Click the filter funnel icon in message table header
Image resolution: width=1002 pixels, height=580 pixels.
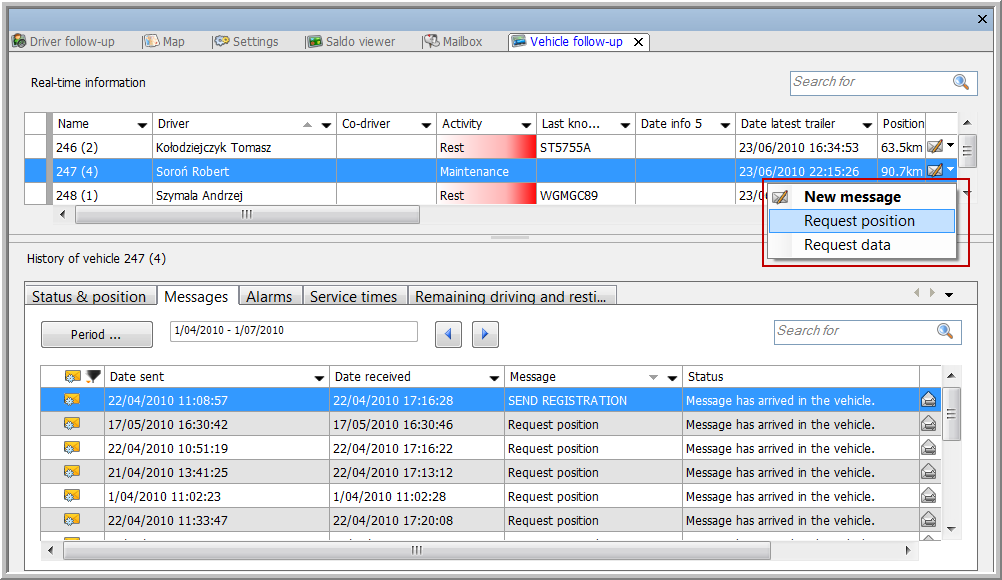92,377
